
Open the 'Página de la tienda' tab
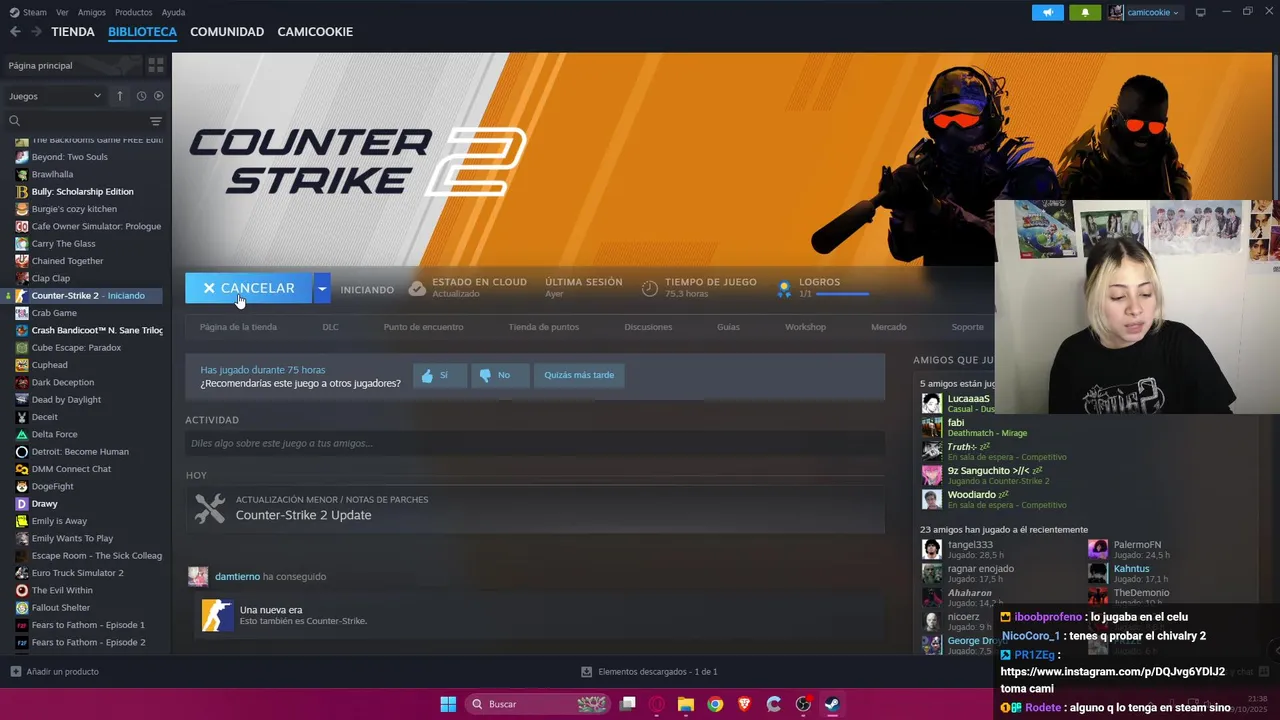(238, 327)
